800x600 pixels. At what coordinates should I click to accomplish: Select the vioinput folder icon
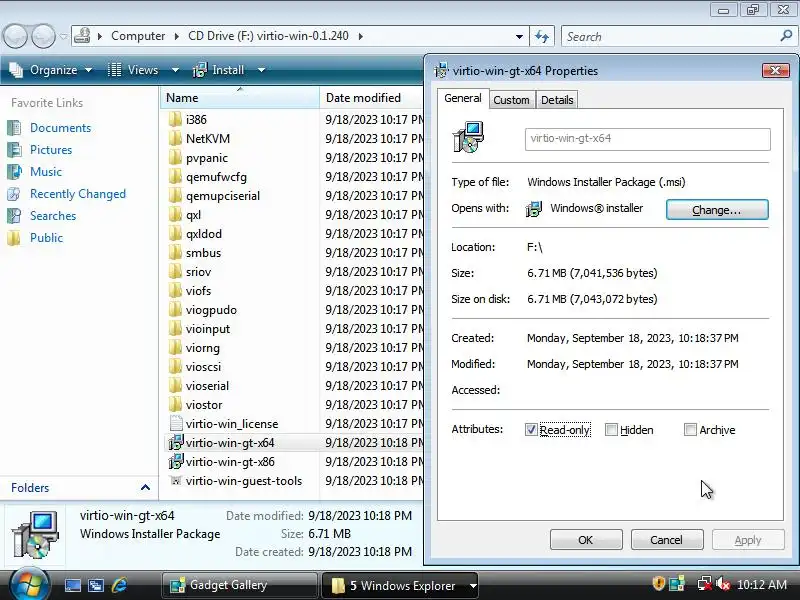(175, 329)
